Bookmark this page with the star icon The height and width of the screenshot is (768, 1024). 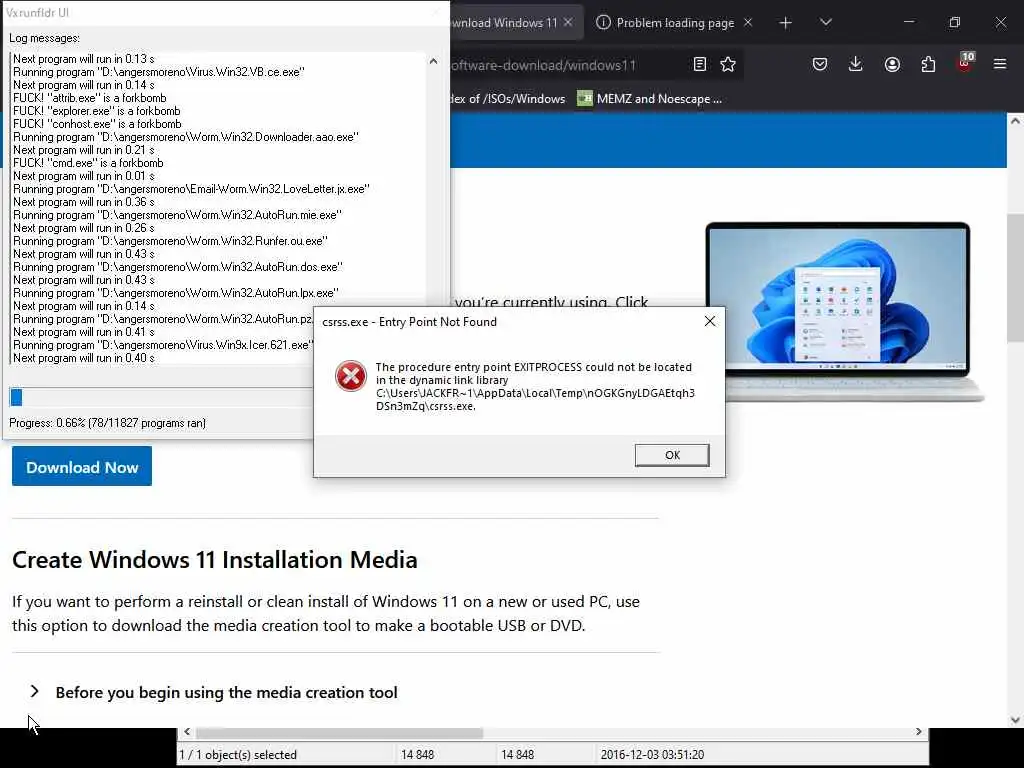click(728, 64)
